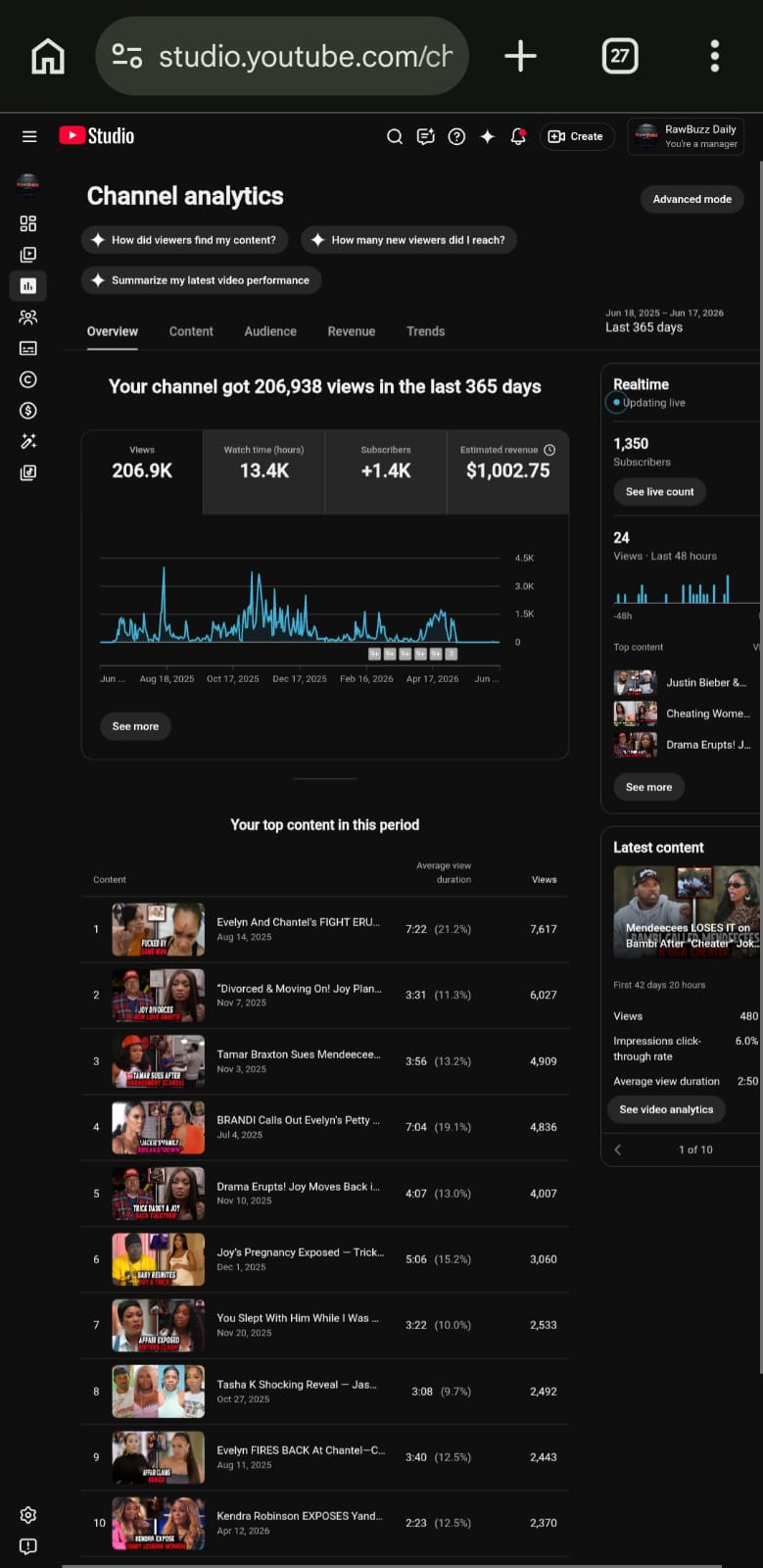The height and width of the screenshot is (1568, 763).
Task: Select the Subscribers +1.4K metric card
Action: point(386,471)
